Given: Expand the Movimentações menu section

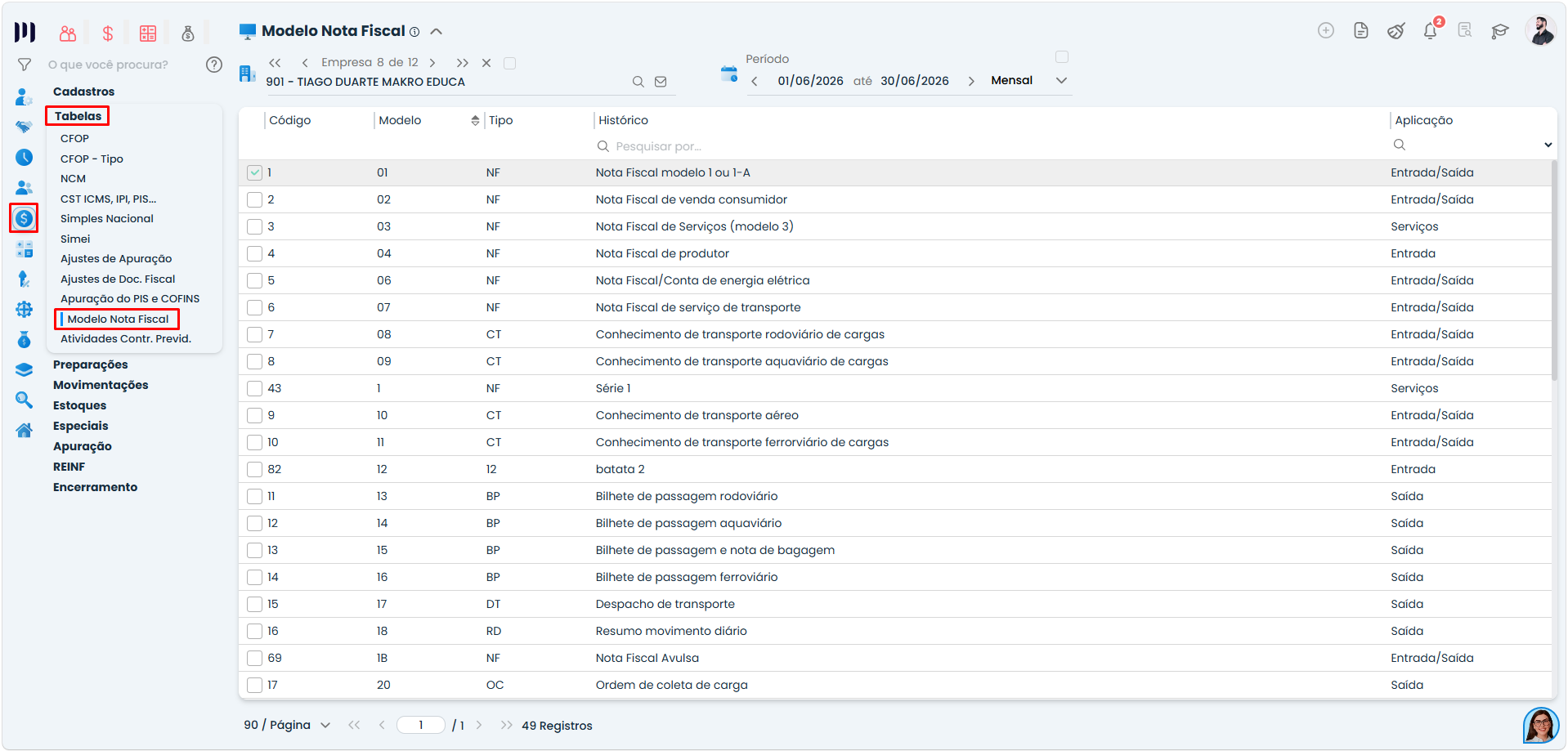Looking at the screenshot, I should [x=101, y=385].
